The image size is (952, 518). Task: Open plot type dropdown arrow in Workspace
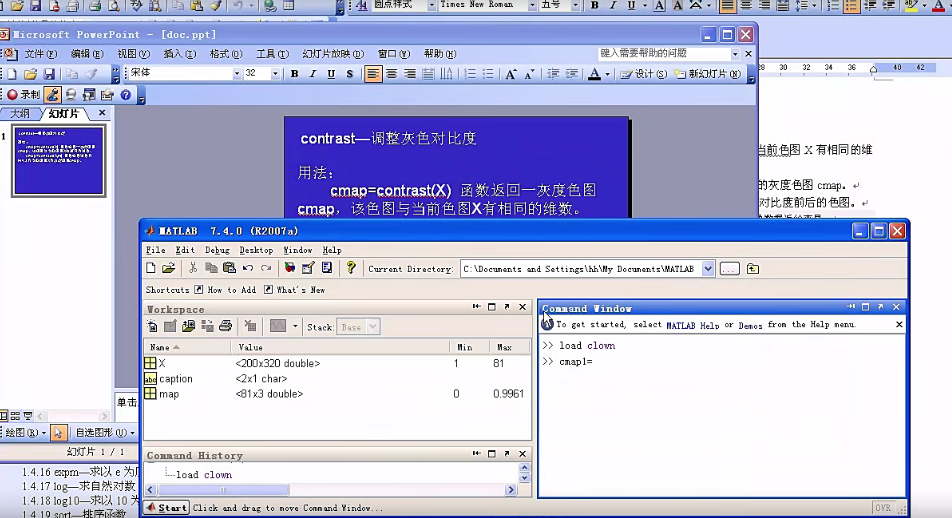click(295, 327)
